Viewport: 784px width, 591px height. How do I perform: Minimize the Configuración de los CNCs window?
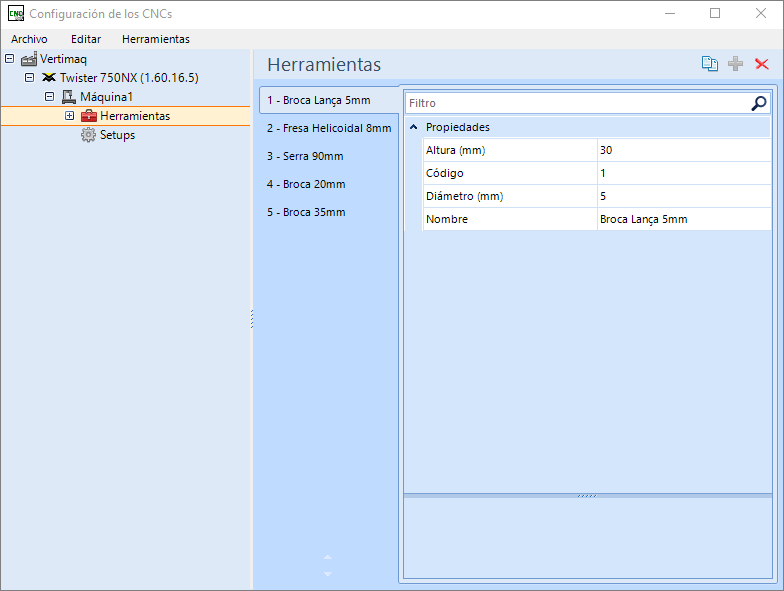click(670, 14)
